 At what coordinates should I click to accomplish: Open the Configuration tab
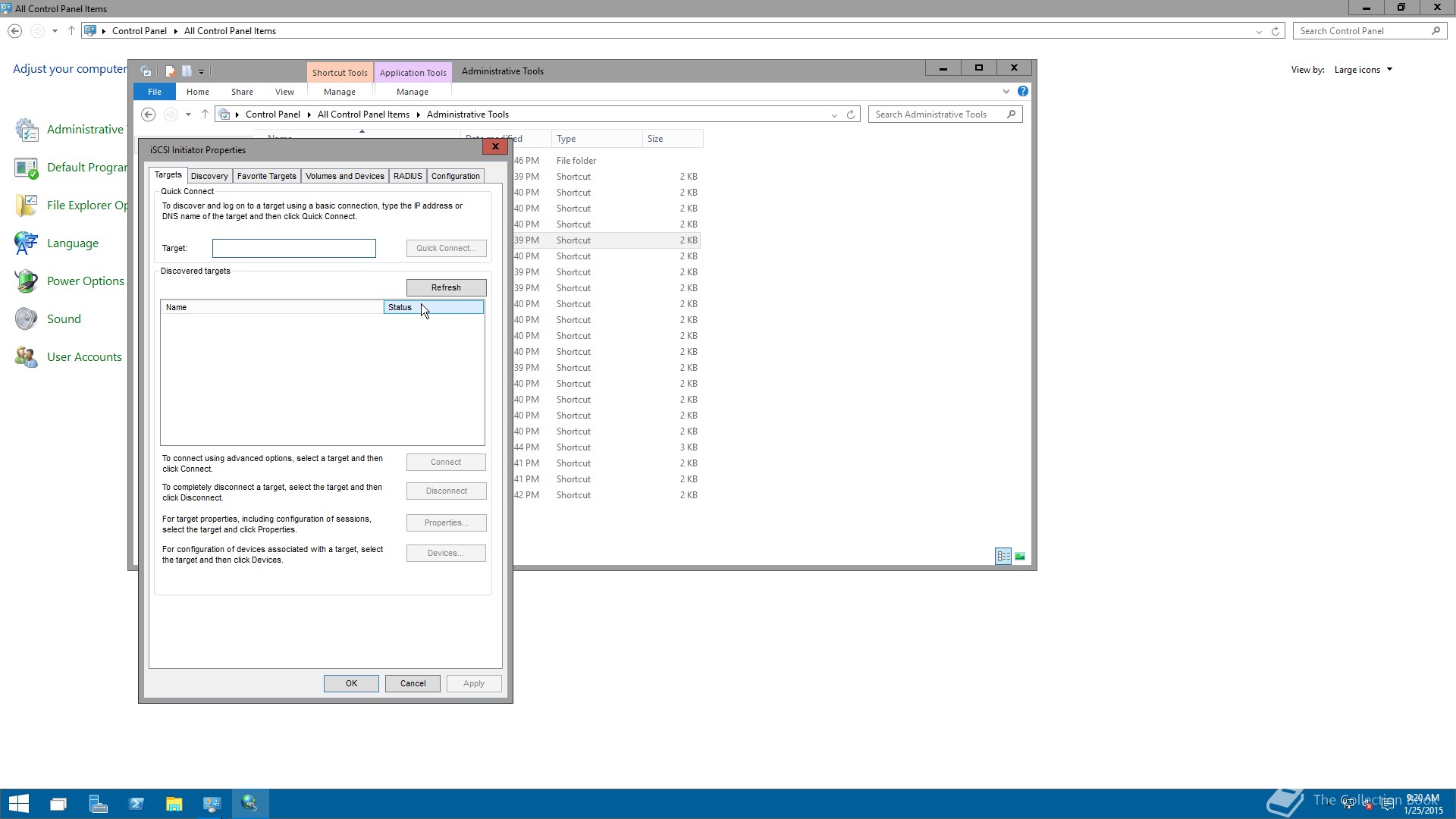[x=456, y=176]
